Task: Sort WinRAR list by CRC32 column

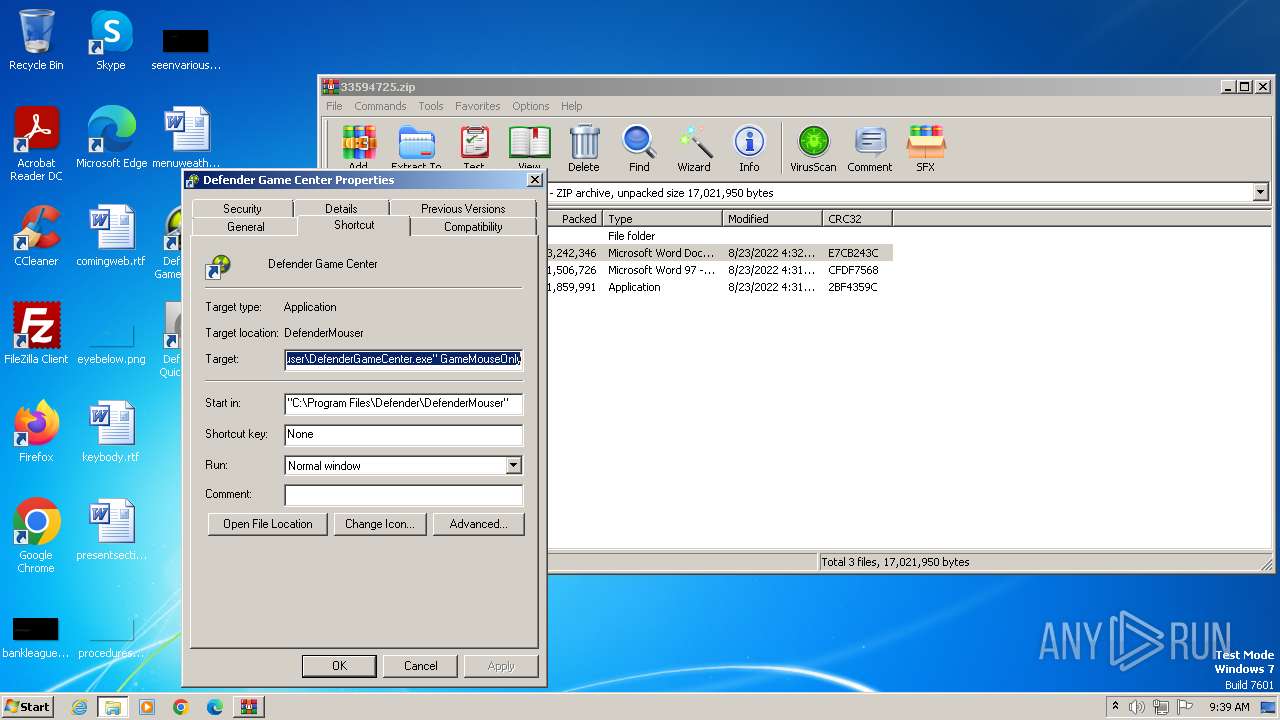Action: tap(857, 218)
